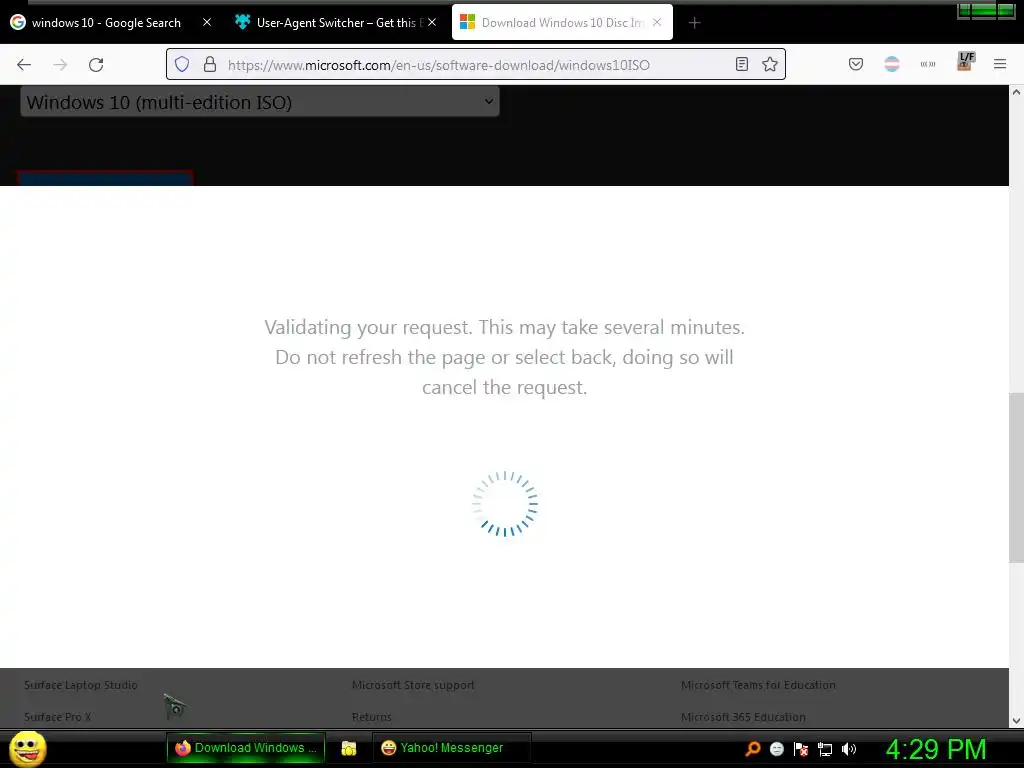Select the Download Windows 10 Disc Image tab
The image size is (1024, 768).
click(562, 23)
